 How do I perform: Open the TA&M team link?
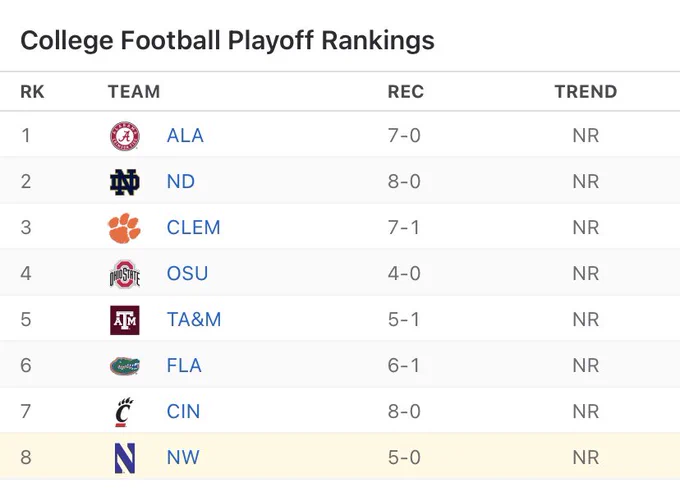[x=194, y=320]
